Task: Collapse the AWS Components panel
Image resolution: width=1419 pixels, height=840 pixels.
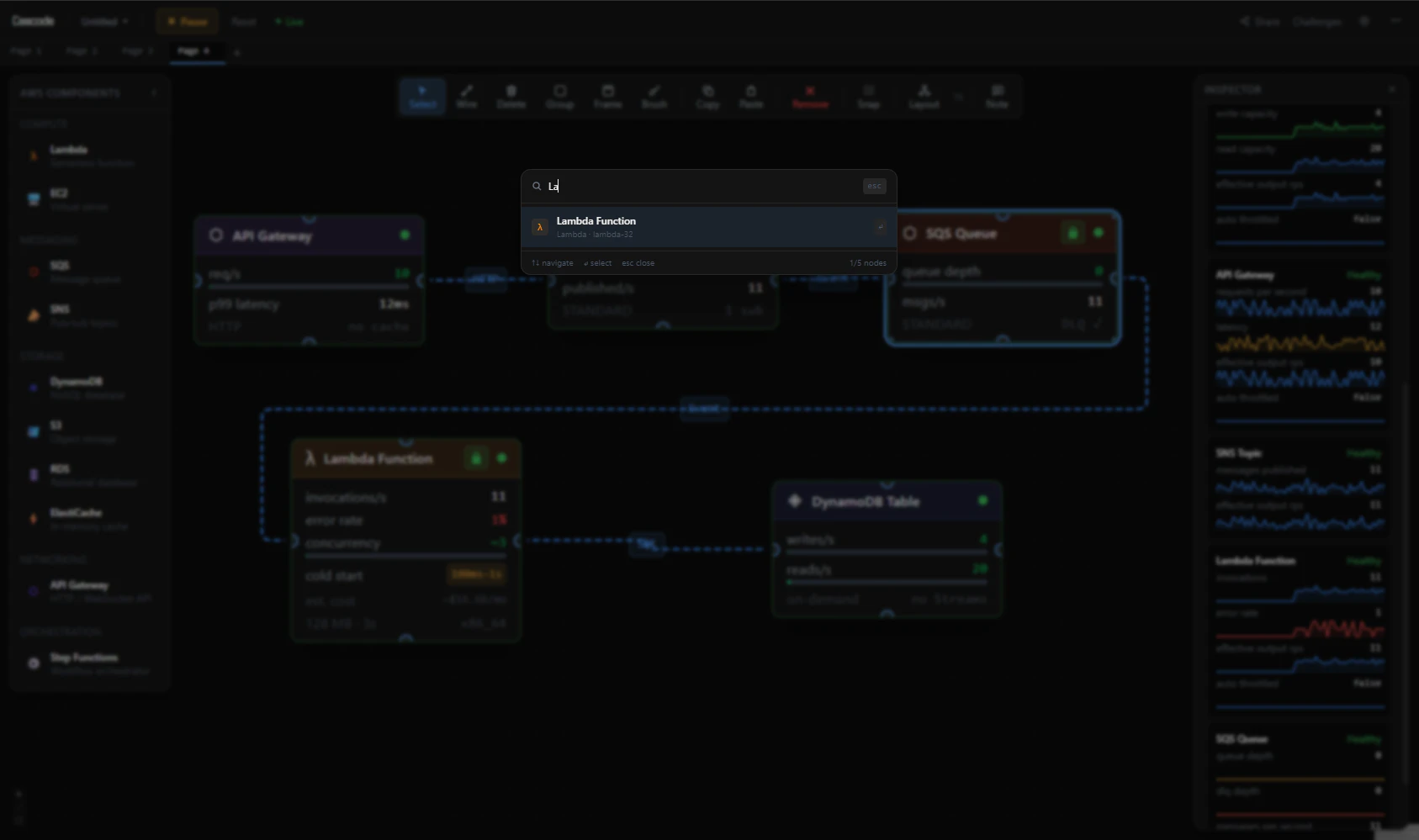Action: coord(154,92)
